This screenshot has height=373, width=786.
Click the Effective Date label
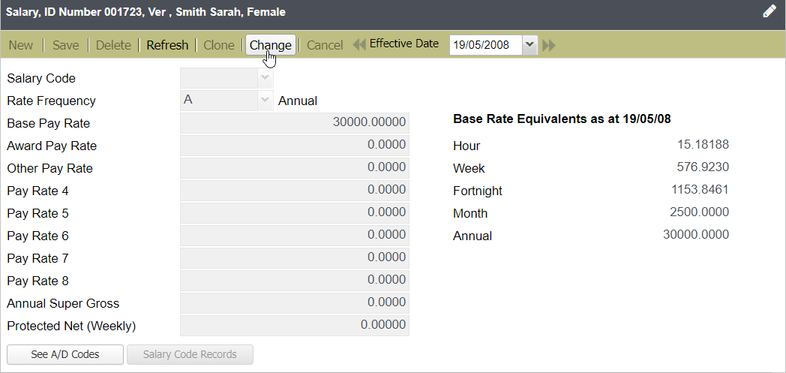(404, 44)
